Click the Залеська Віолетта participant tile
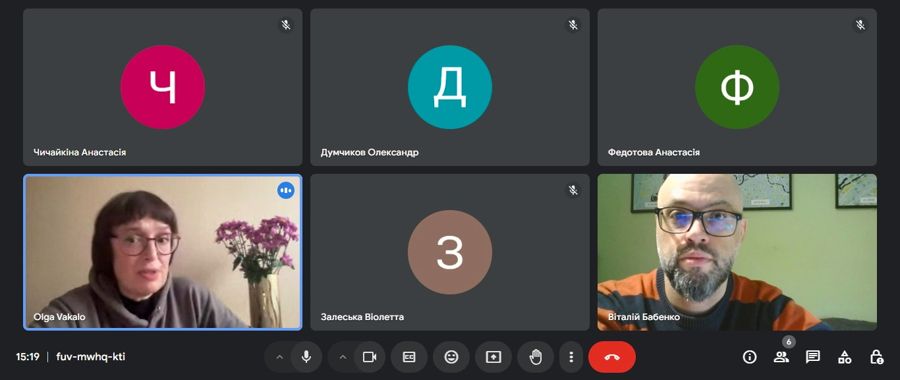The image size is (900, 380). click(x=449, y=252)
